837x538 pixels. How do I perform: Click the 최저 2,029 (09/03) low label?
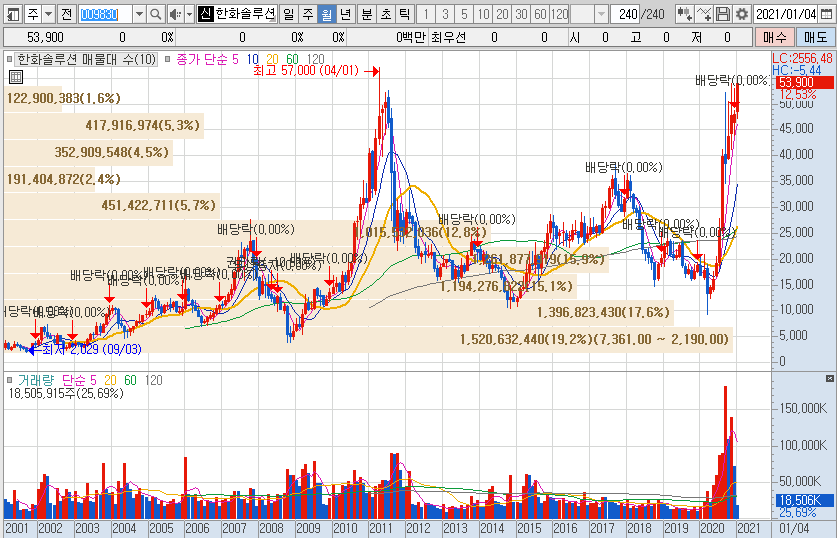[92, 350]
